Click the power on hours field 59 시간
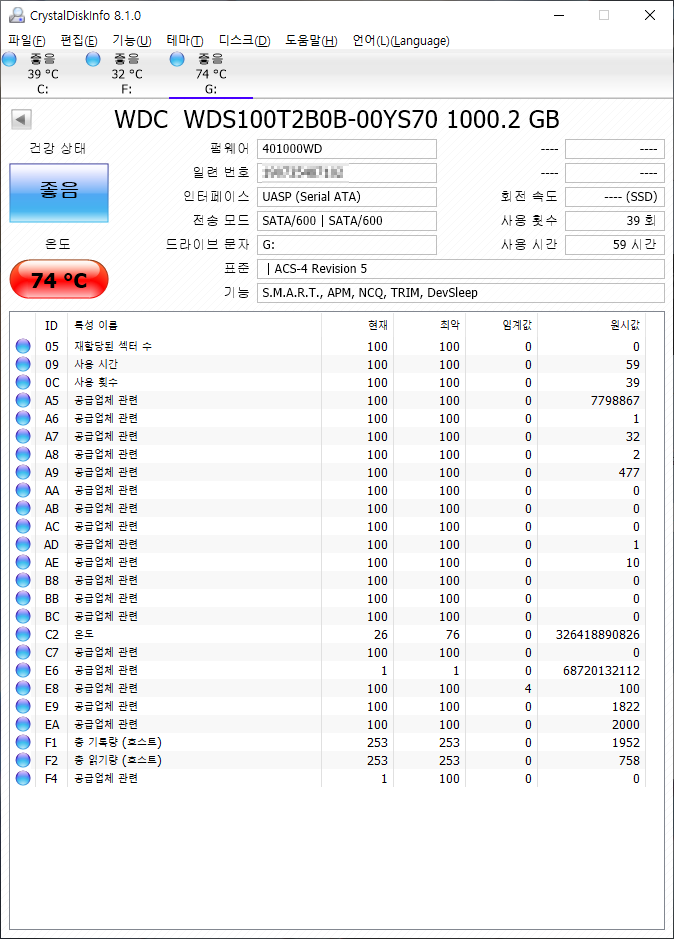 [615, 245]
